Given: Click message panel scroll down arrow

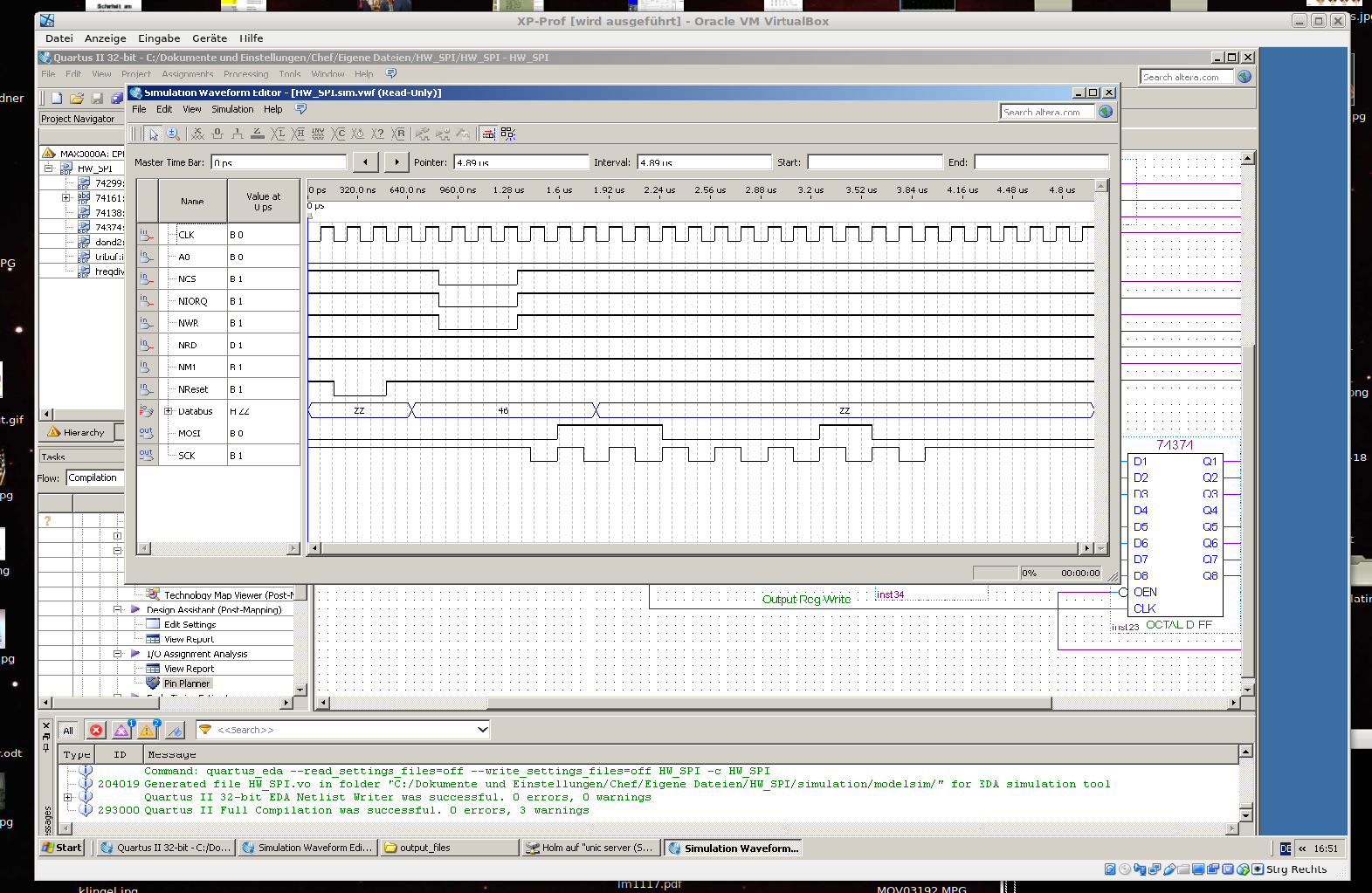Looking at the screenshot, I should [x=1245, y=815].
